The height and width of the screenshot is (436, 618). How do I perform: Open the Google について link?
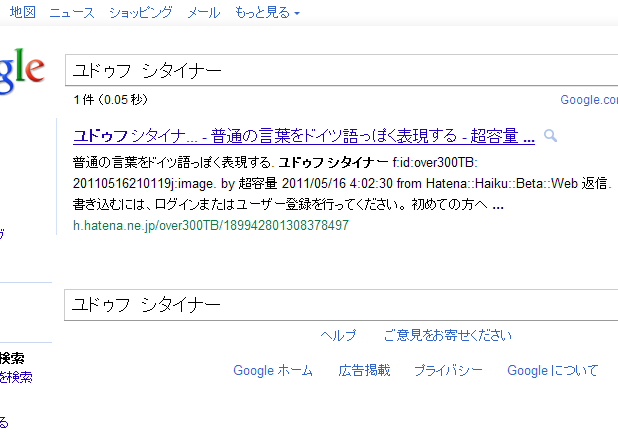pyautogui.click(x=553, y=371)
